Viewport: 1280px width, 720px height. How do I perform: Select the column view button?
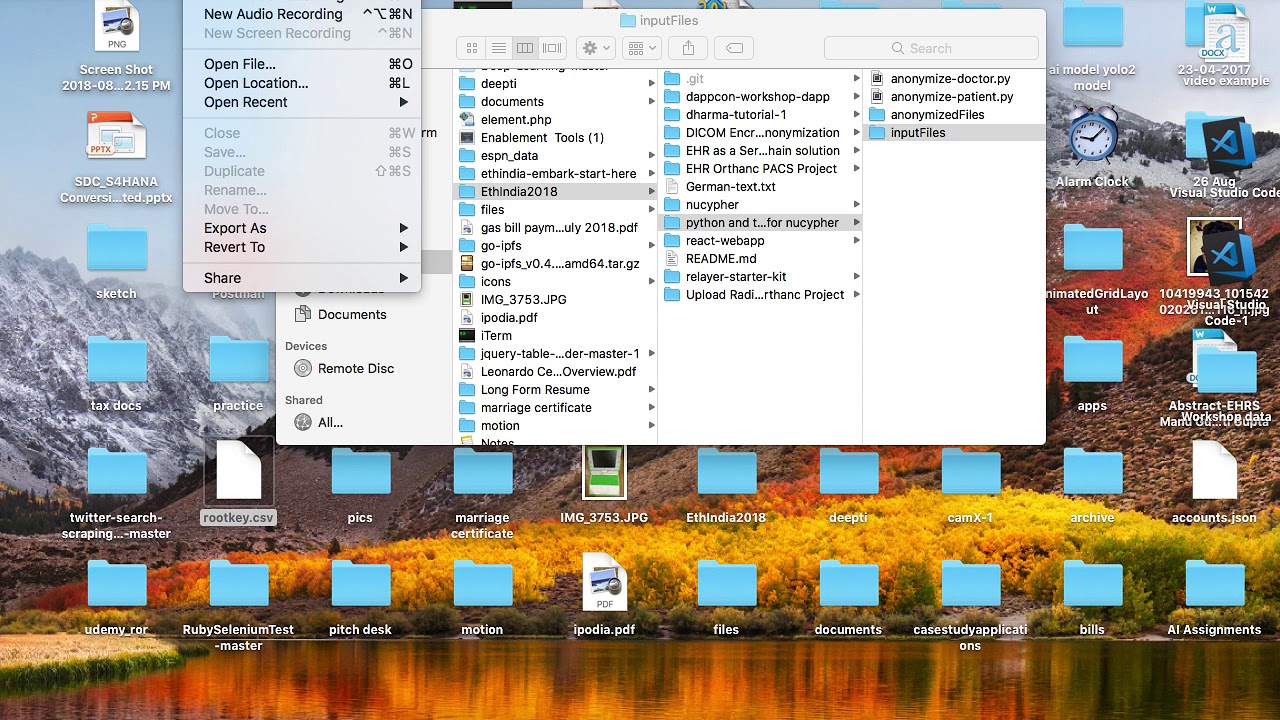tap(525, 48)
